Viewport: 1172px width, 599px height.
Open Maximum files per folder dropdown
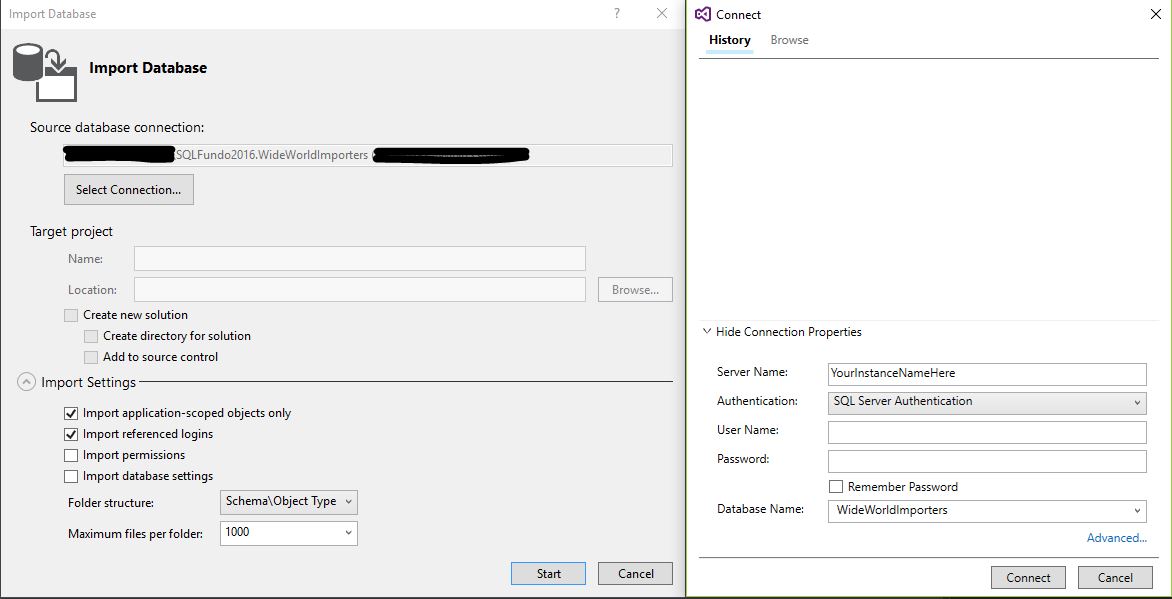(x=289, y=533)
